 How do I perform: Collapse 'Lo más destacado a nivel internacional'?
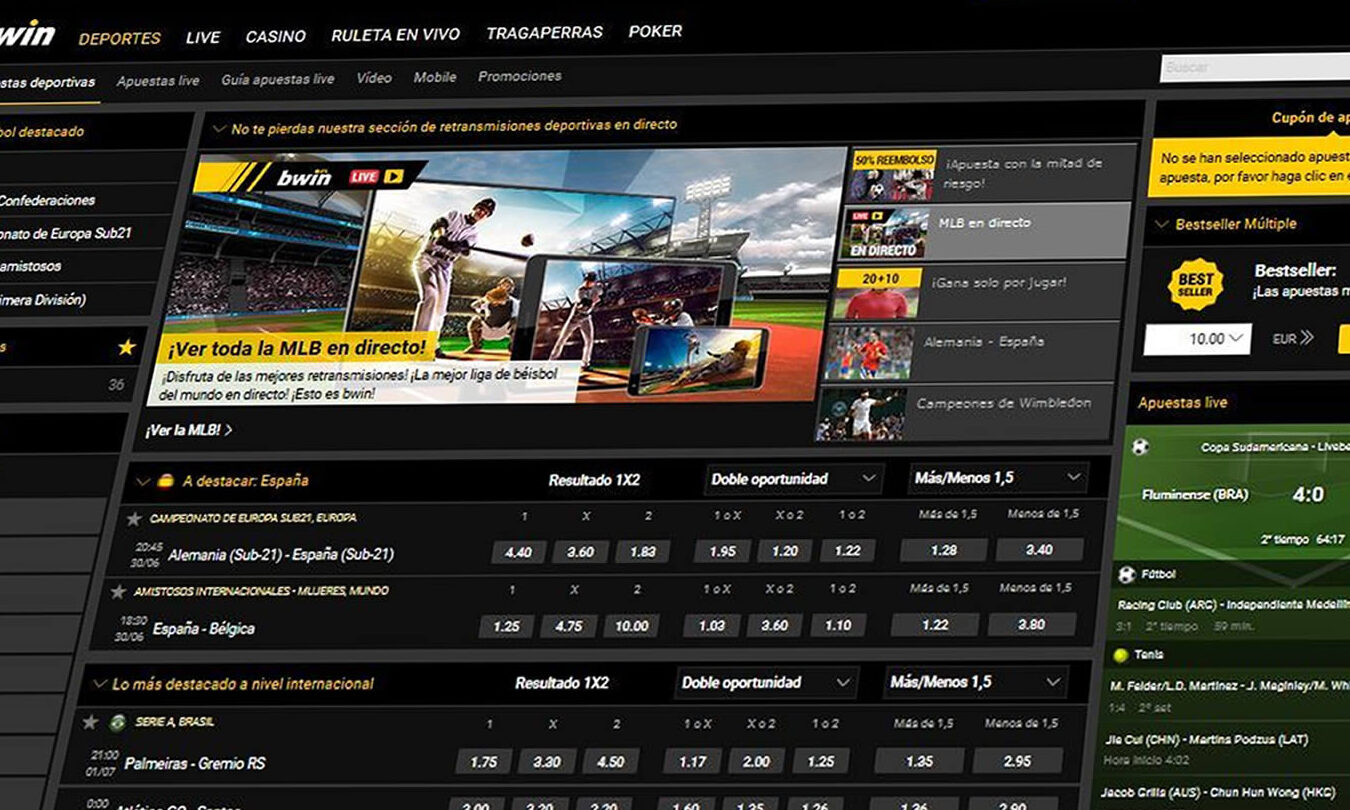pos(99,685)
